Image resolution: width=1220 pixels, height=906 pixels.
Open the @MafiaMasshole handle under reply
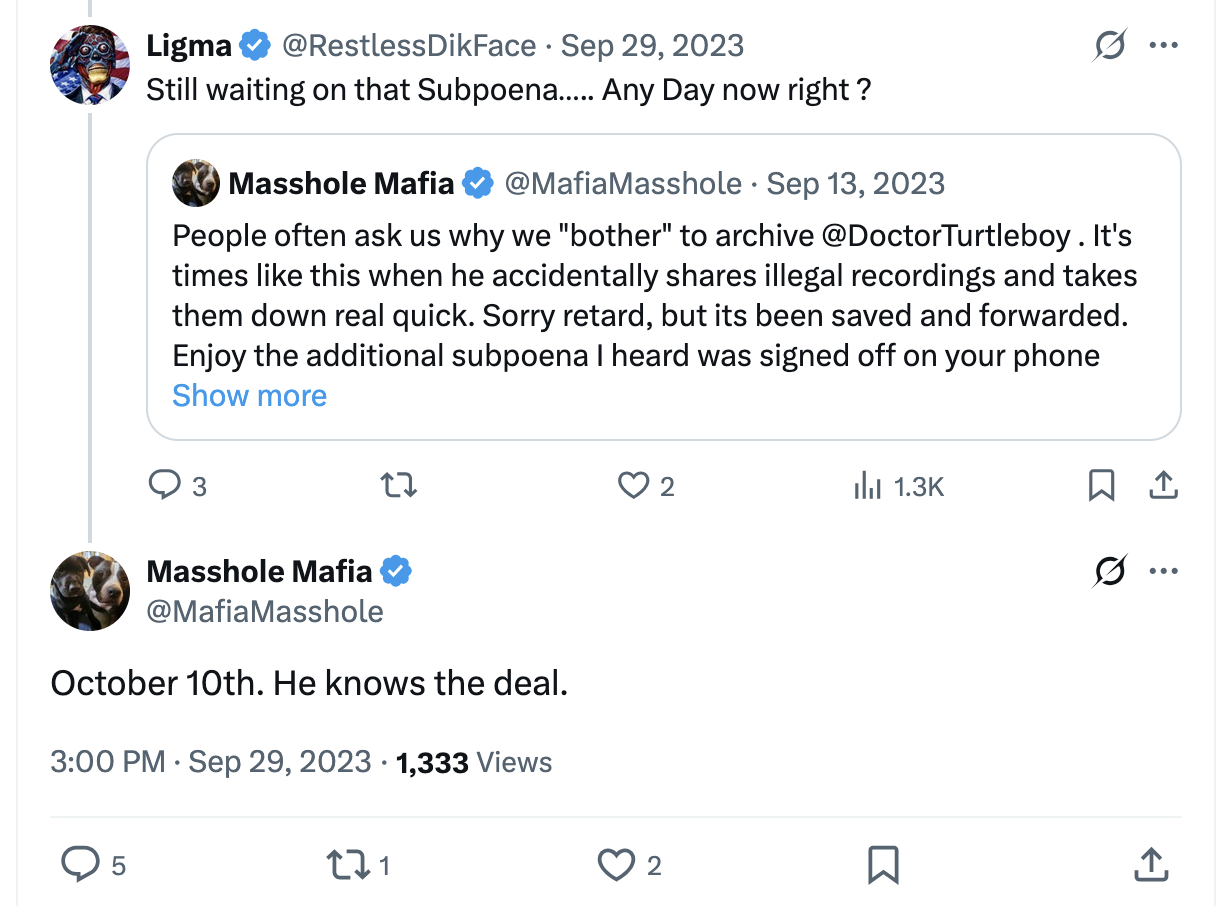click(264, 611)
